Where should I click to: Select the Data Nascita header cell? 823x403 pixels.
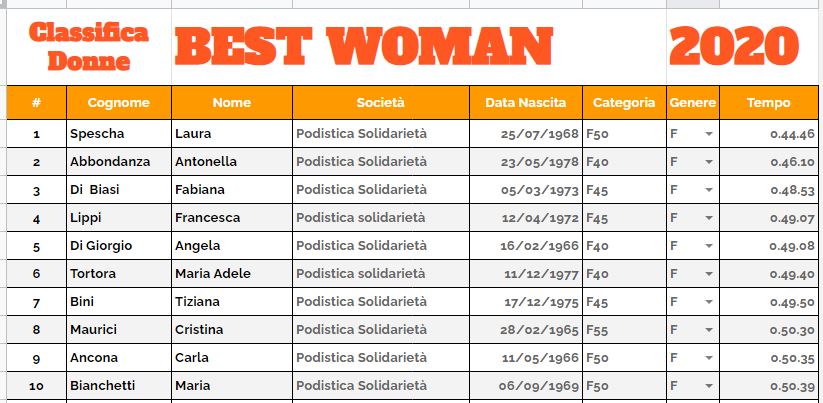click(x=525, y=102)
